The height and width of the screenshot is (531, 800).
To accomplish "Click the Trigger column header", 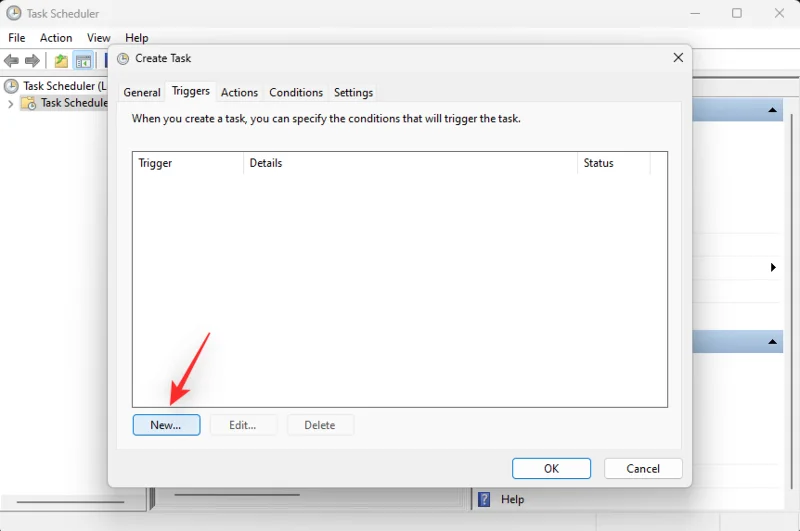I will click(x=188, y=163).
